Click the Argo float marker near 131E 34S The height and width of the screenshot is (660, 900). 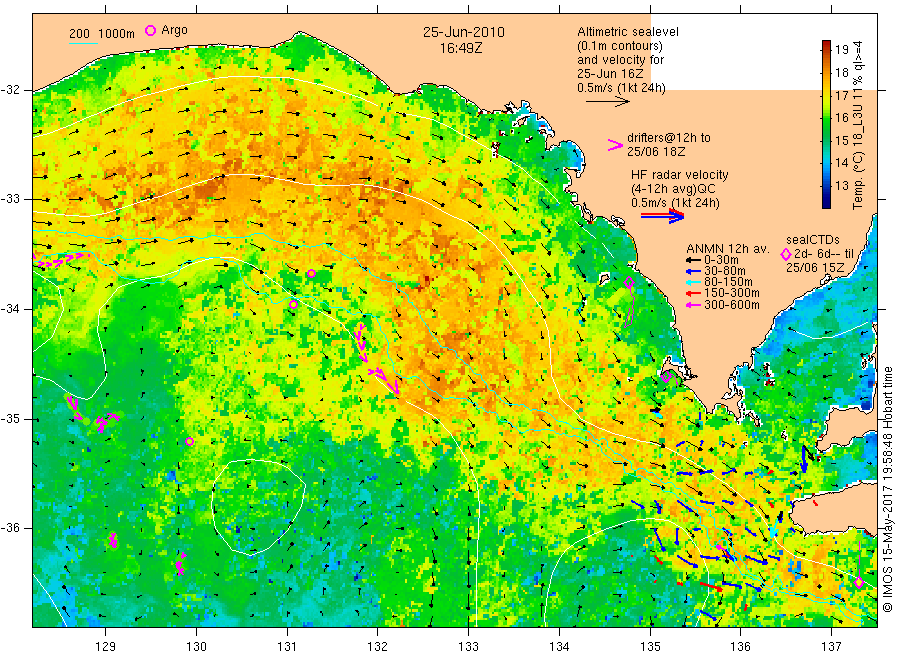[x=293, y=304]
